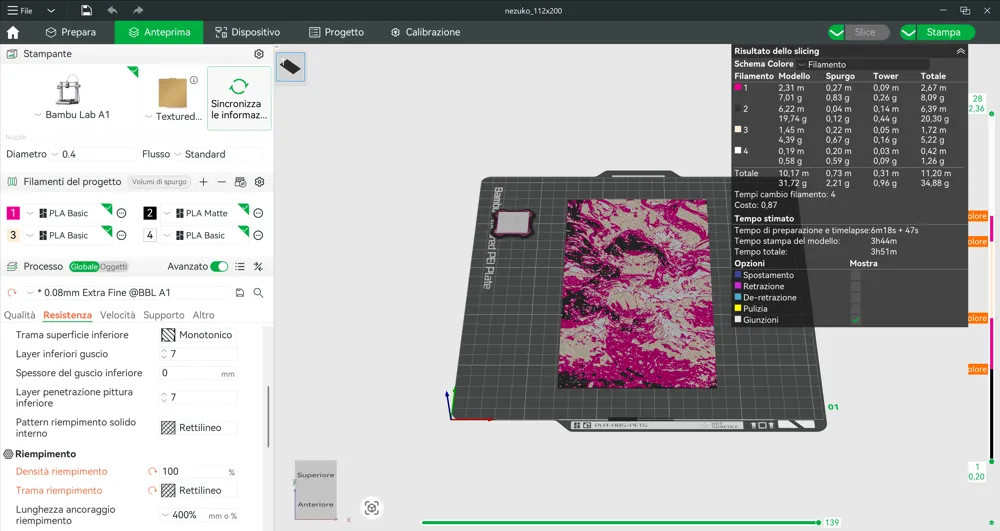
Task: Toggle the Avanzato switch off
Action: [219, 266]
